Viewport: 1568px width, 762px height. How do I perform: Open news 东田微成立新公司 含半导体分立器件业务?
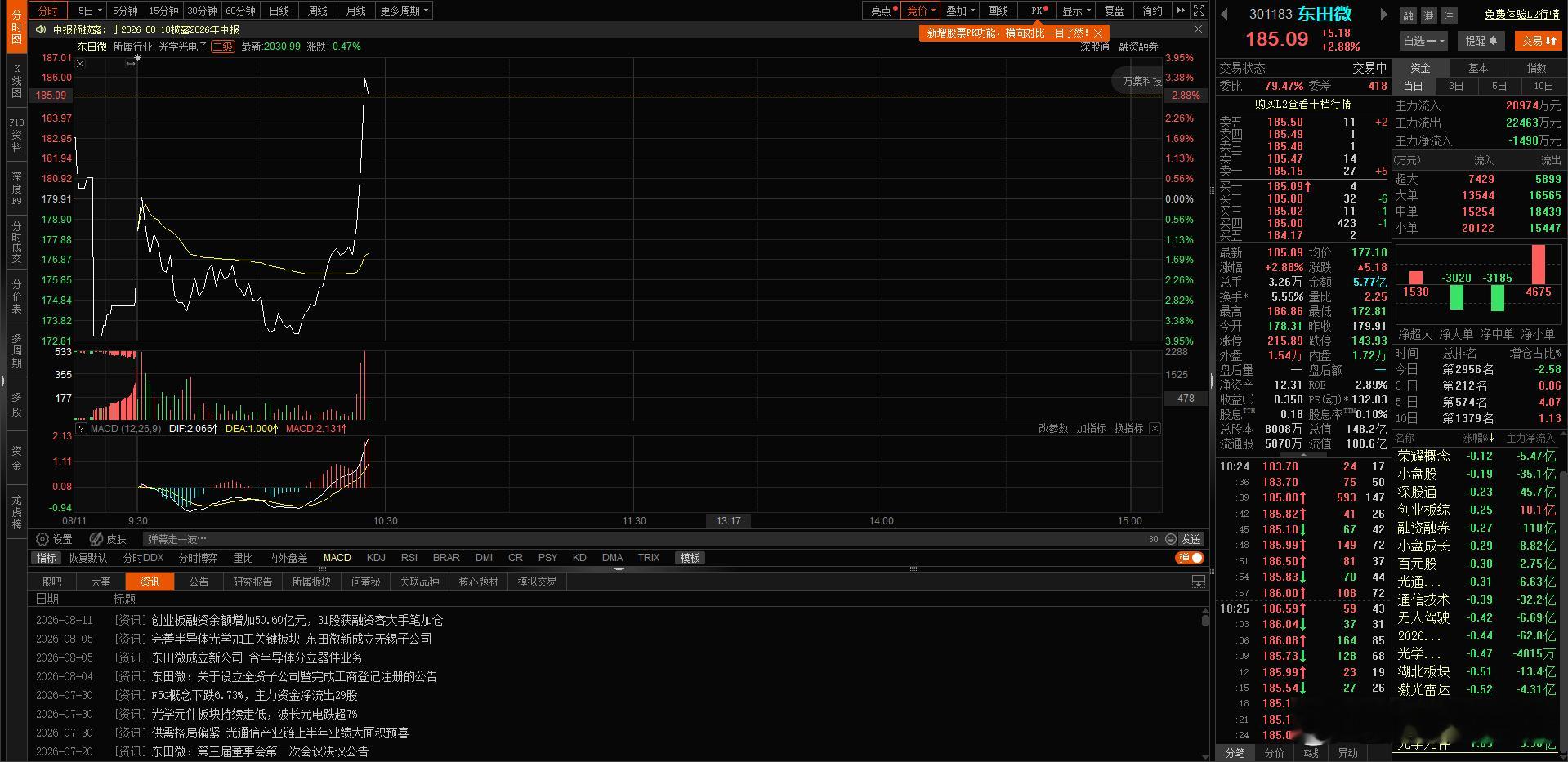click(257, 657)
